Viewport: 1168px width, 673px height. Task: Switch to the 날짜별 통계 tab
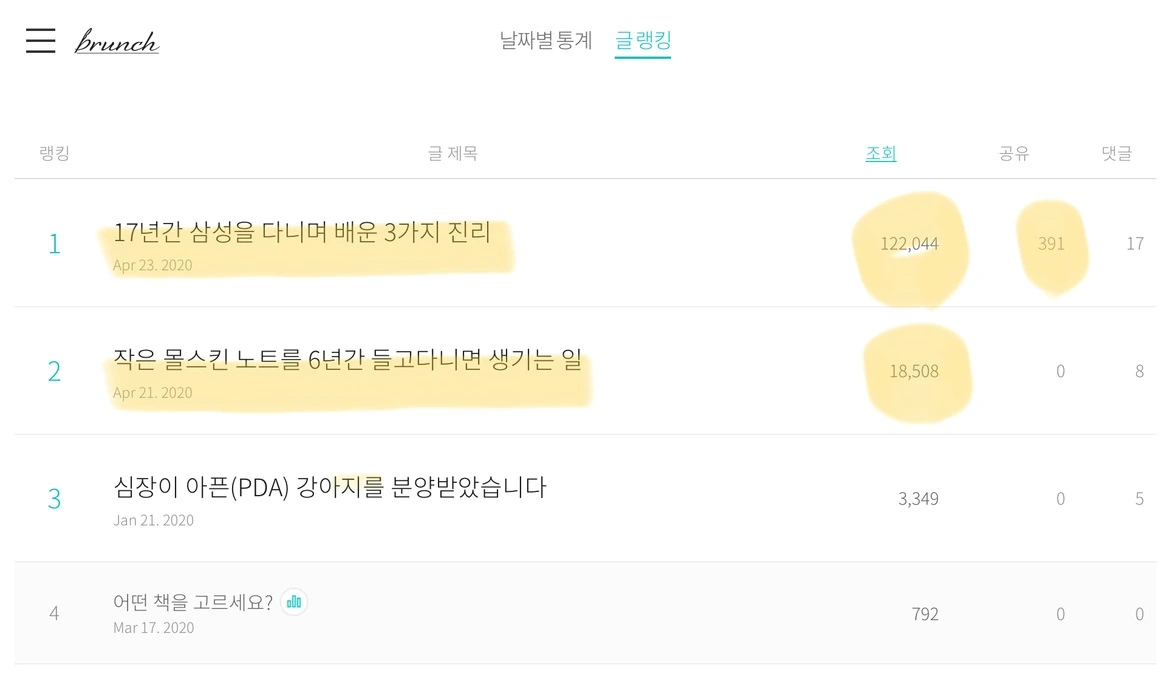tap(546, 41)
